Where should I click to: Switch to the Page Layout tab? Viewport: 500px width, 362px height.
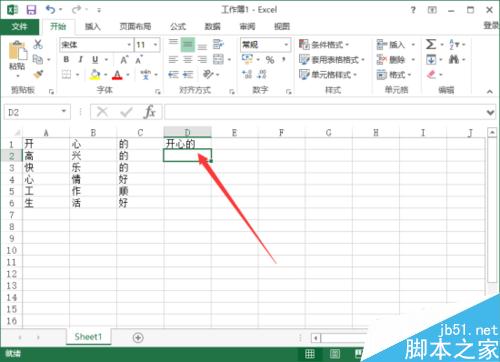(x=135, y=26)
